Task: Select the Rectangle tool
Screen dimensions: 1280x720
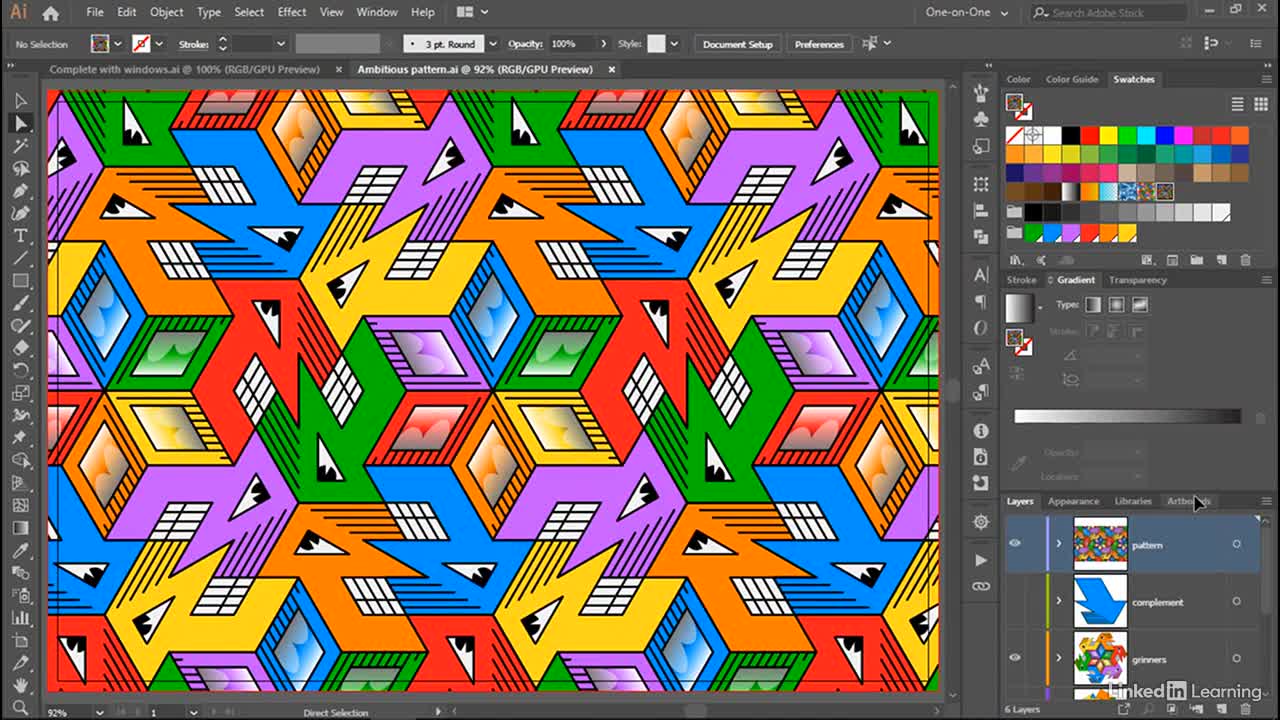Action: 21,281
